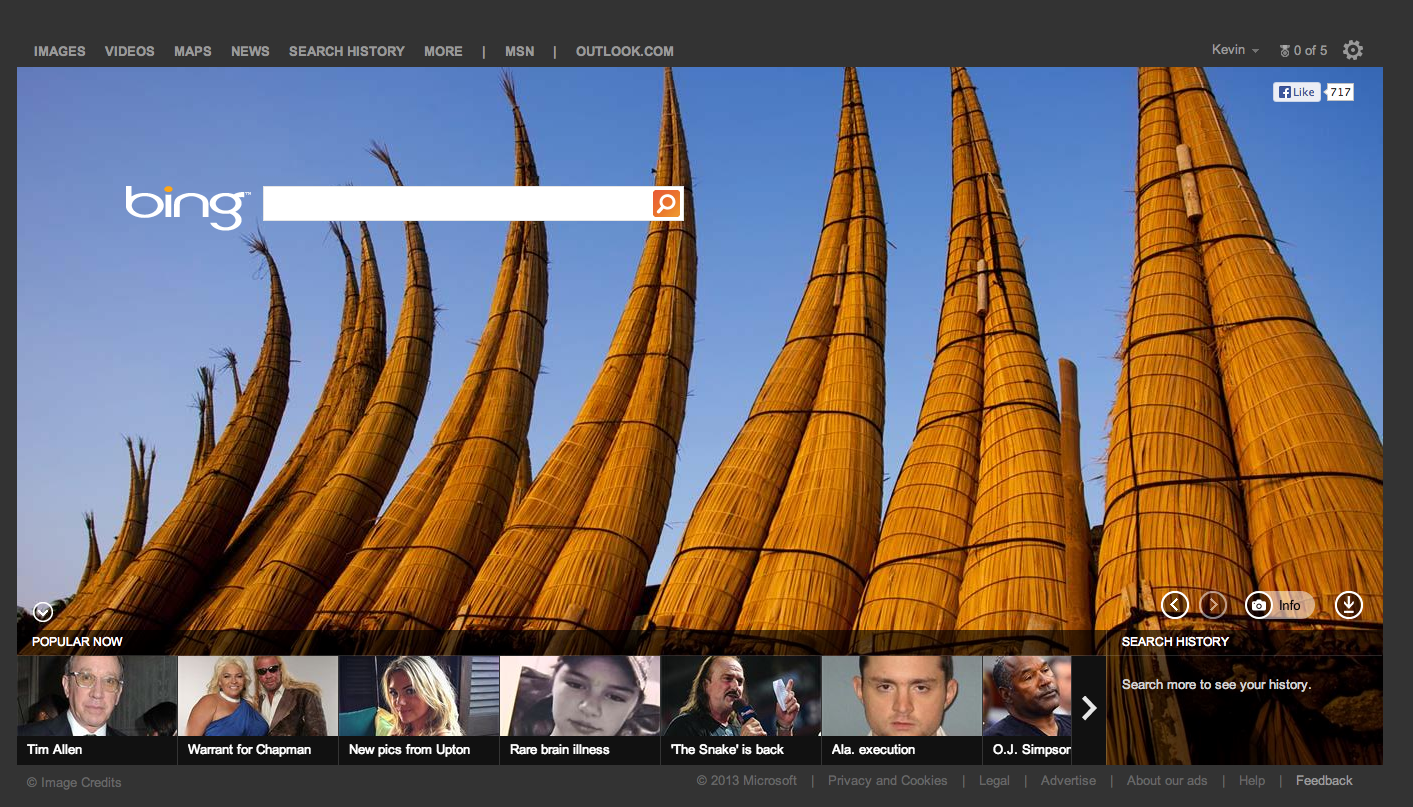Show next homepage image arrow
This screenshot has height=807, width=1413.
click(1213, 605)
